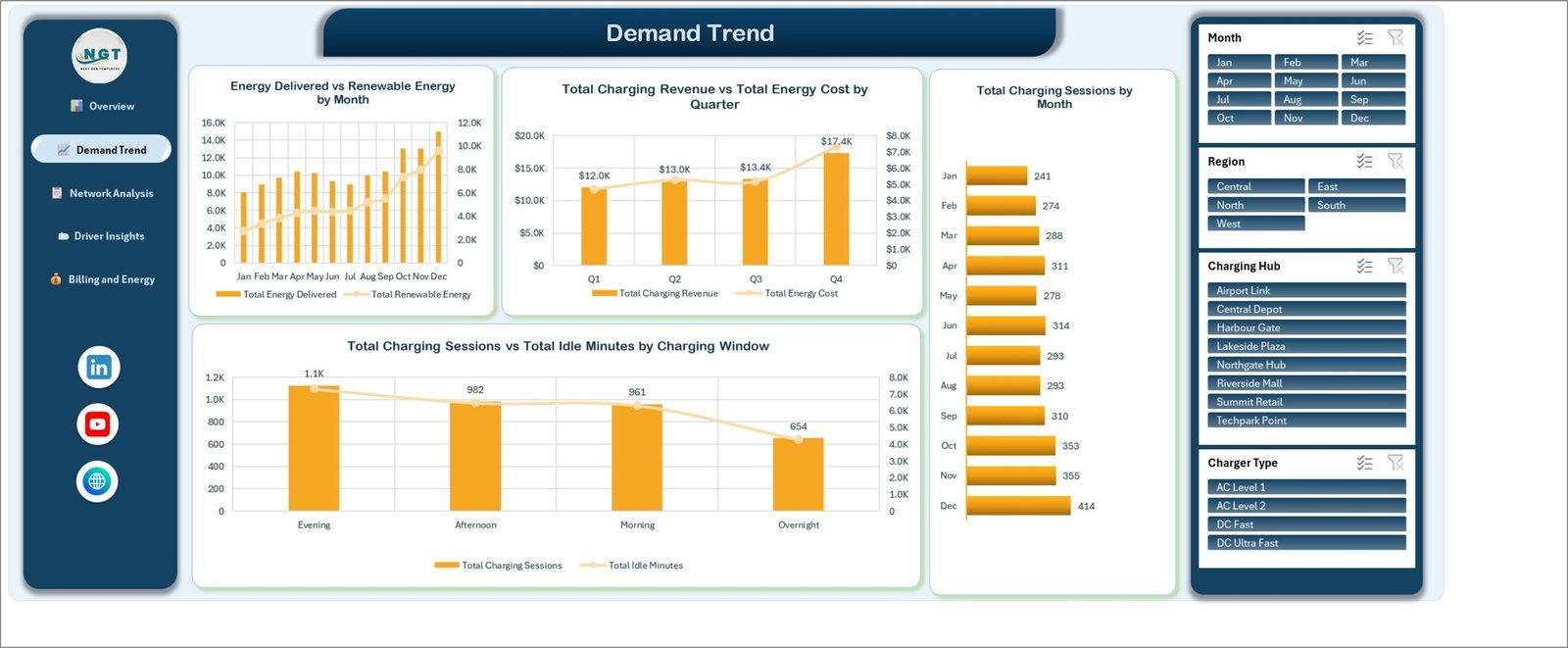Clear the Charger Type slicer filter
1568x648 pixels.
[x=1396, y=463]
